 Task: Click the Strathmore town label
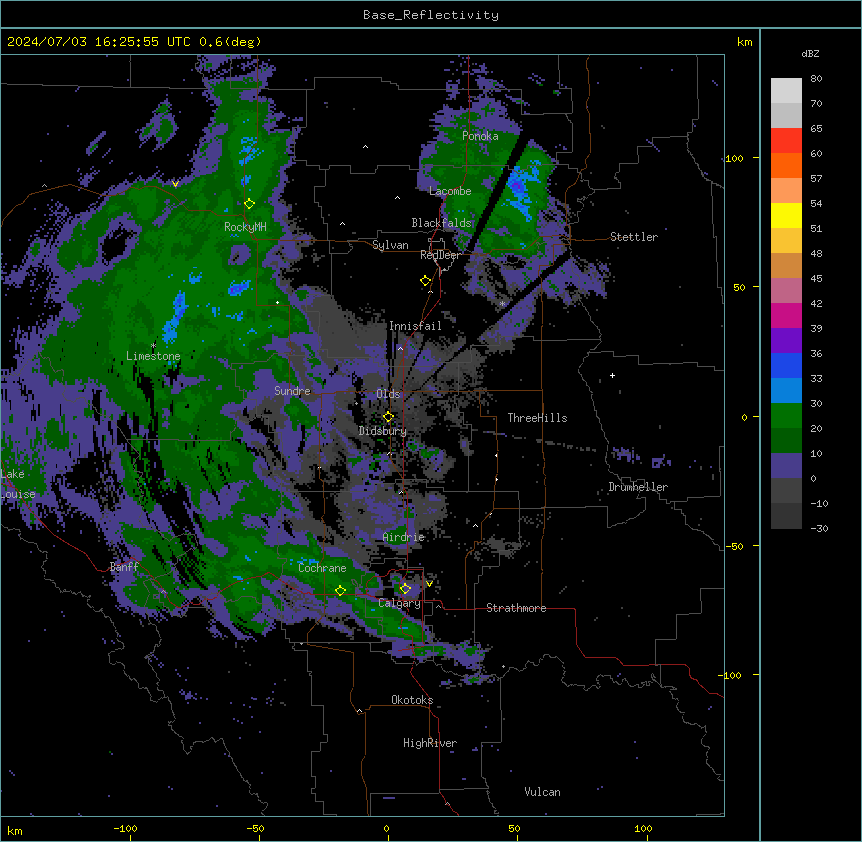tap(516, 608)
